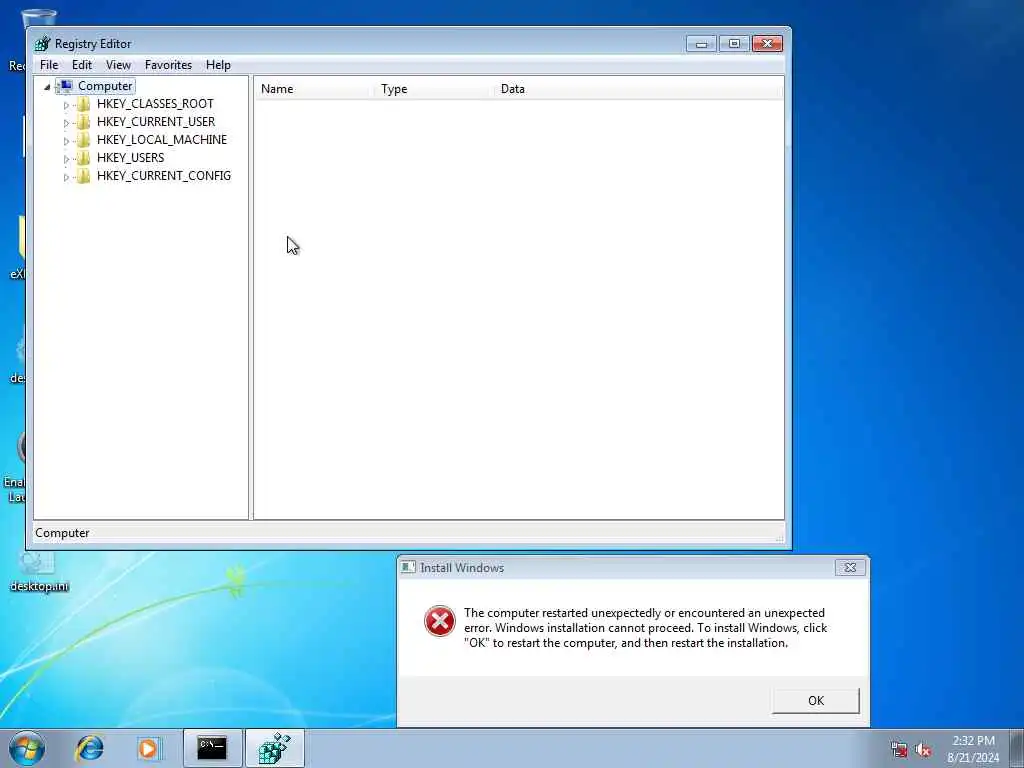Minimize the Registry Editor window
The height and width of the screenshot is (768, 1024).
pos(701,44)
